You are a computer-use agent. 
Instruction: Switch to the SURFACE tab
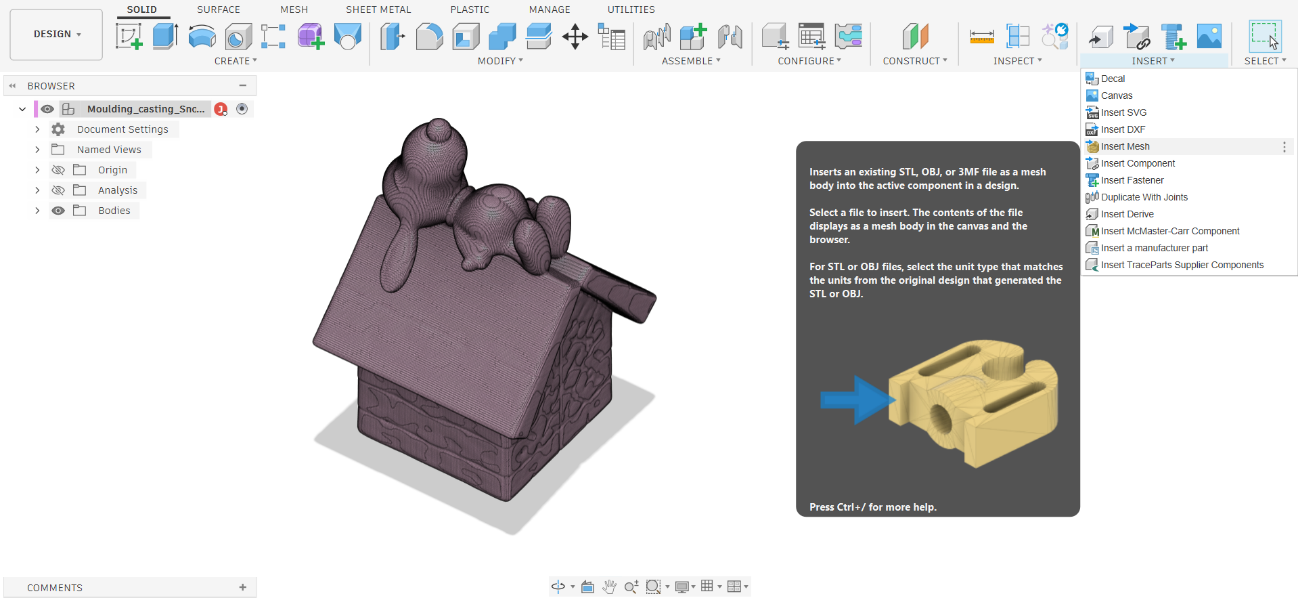218,10
